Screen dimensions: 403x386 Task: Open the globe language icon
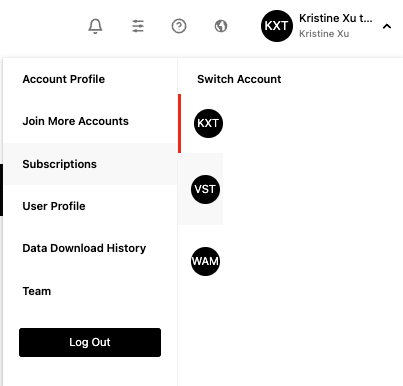pos(221,26)
